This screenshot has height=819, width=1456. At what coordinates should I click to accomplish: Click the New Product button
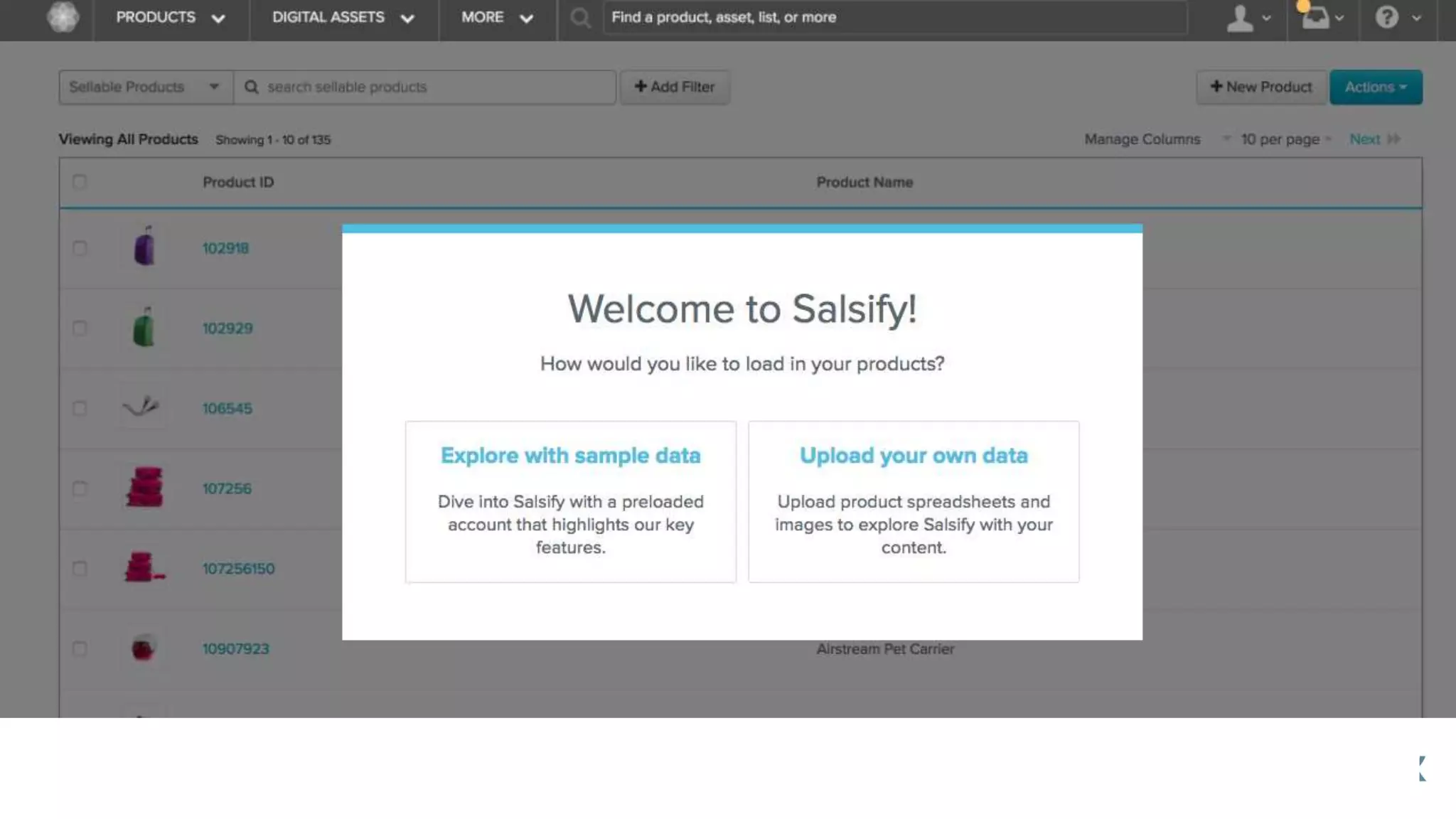(1260, 87)
